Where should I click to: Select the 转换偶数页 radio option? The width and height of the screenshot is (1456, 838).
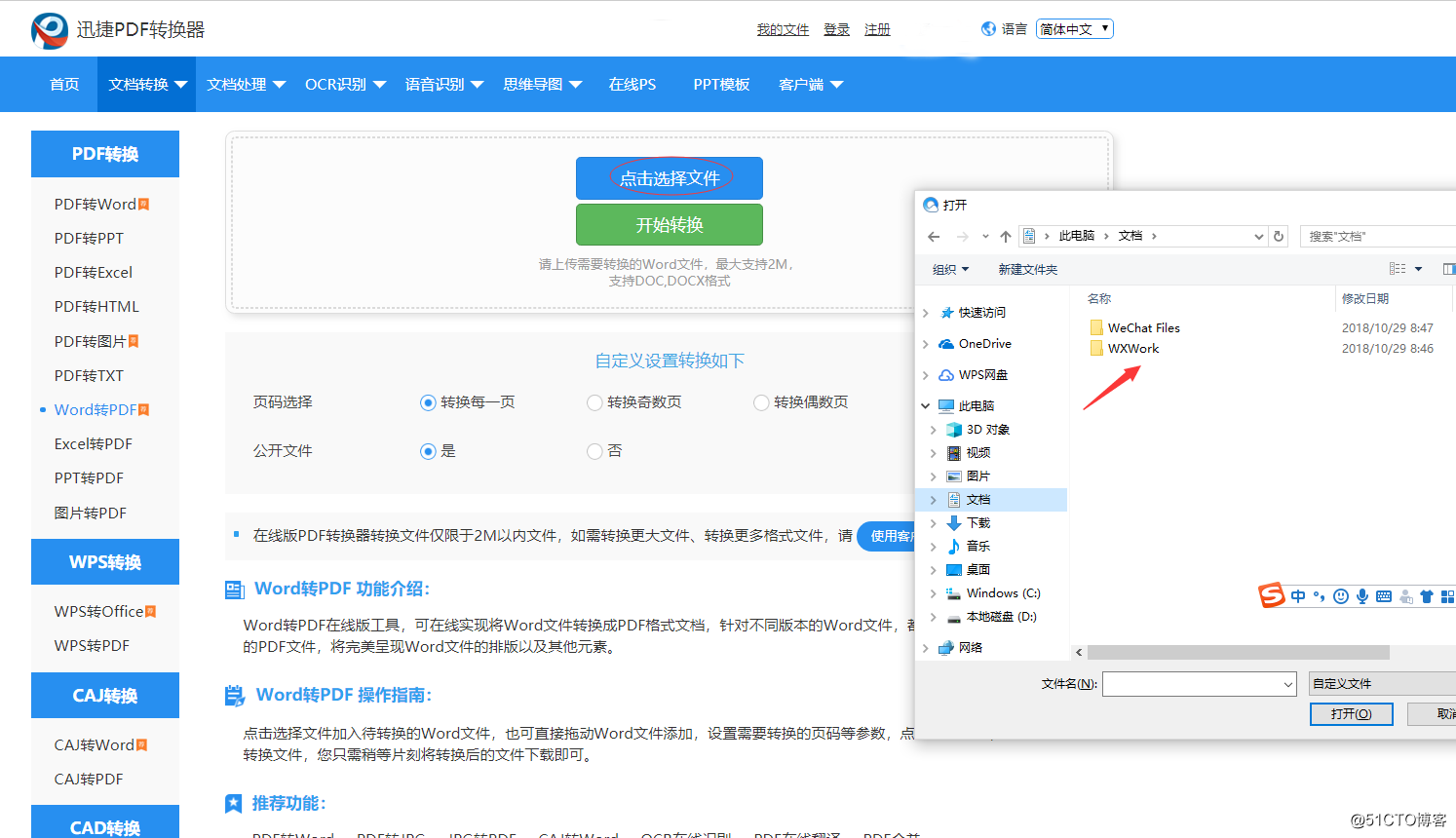point(761,402)
